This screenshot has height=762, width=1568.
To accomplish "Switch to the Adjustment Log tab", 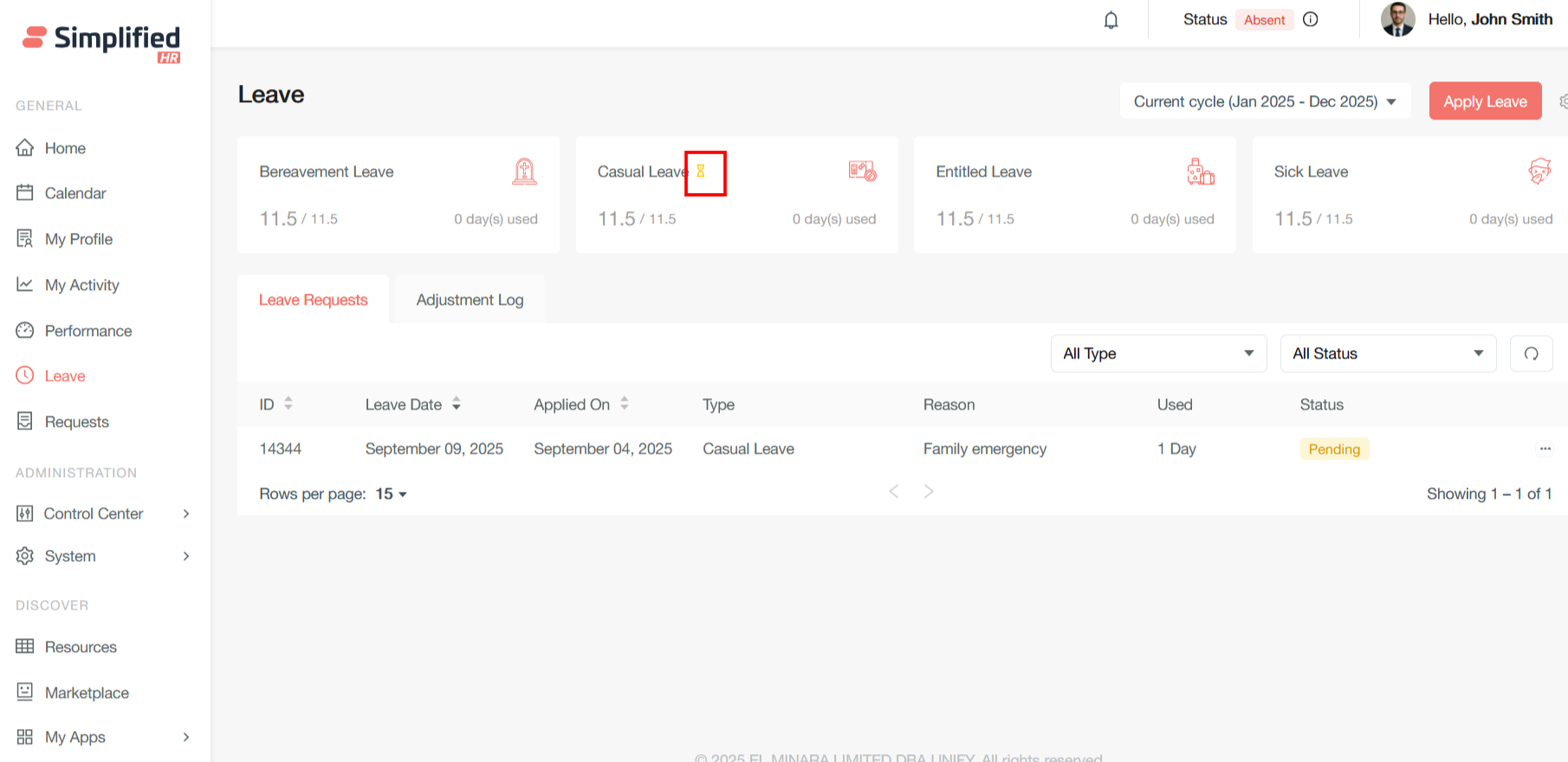I will coord(470,300).
